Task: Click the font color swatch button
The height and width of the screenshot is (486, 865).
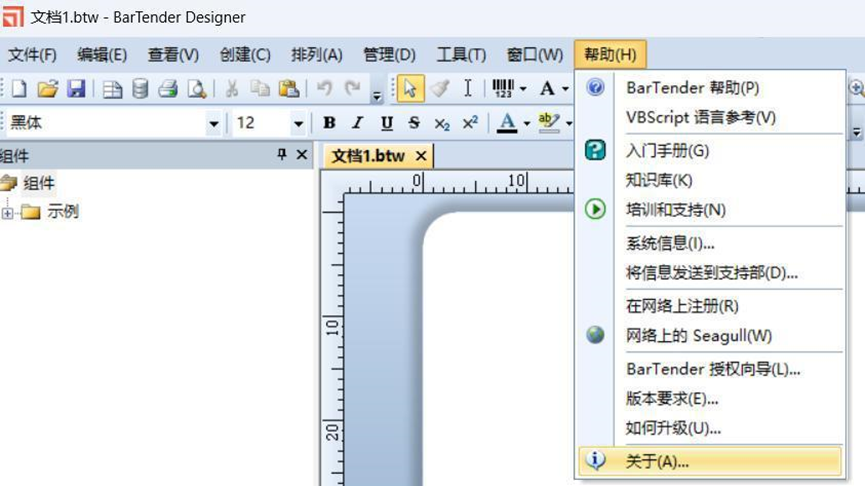Action: coord(507,123)
